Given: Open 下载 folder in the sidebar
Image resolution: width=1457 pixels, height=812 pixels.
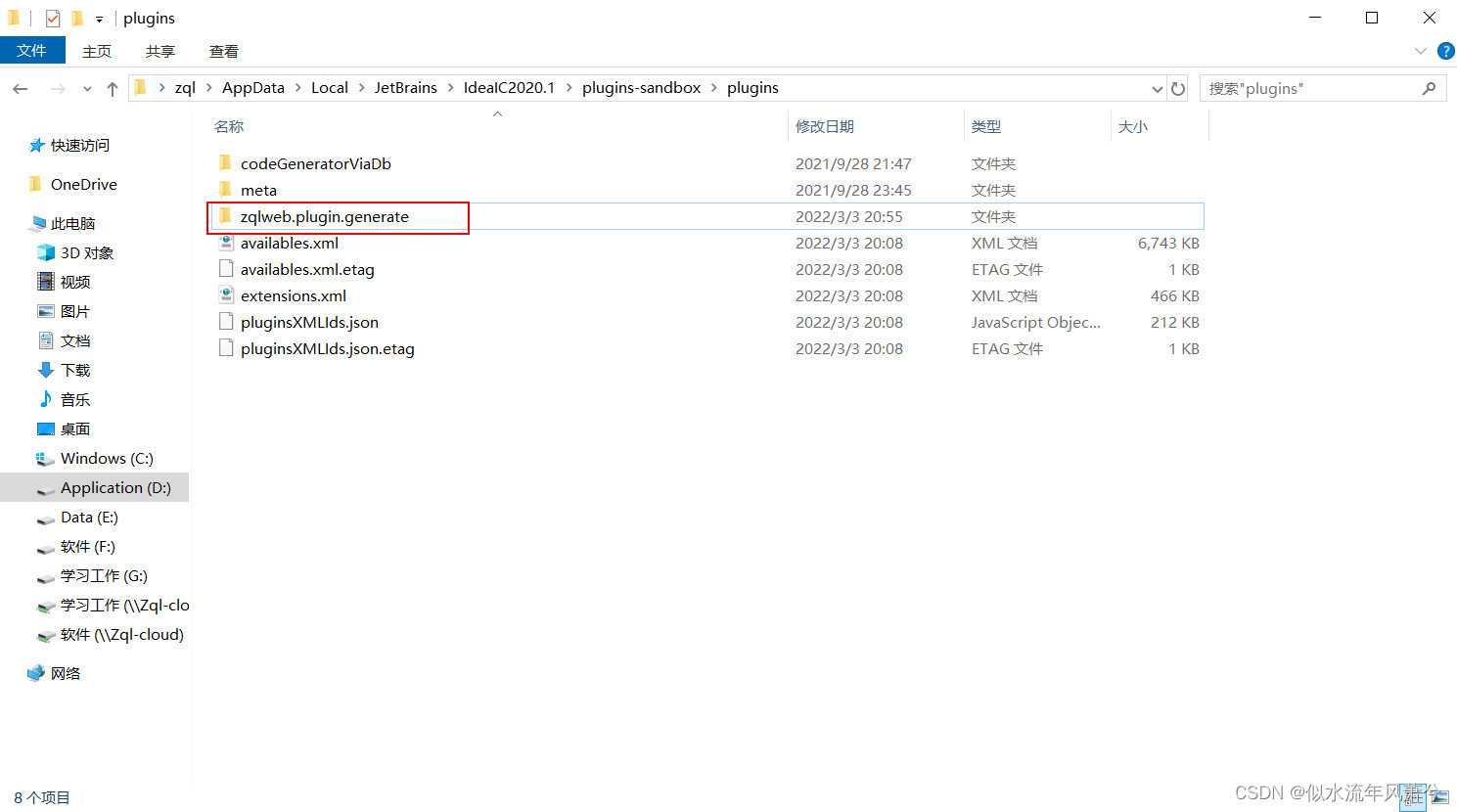Looking at the screenshot, I should (x=75, y=370).
